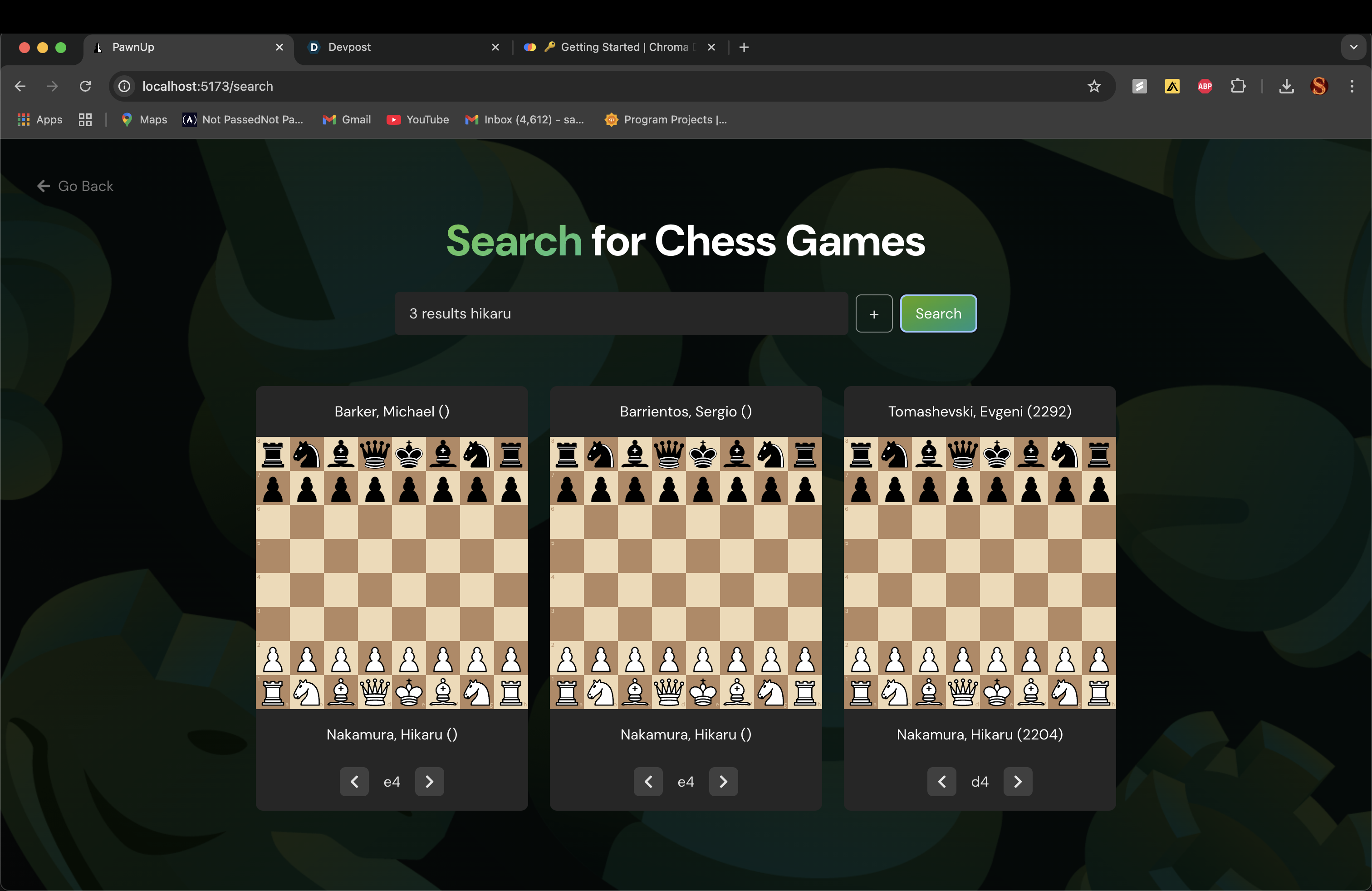1372x891 pixels.
Task: Bookmark page with star icon
Action: (1093, 87)
